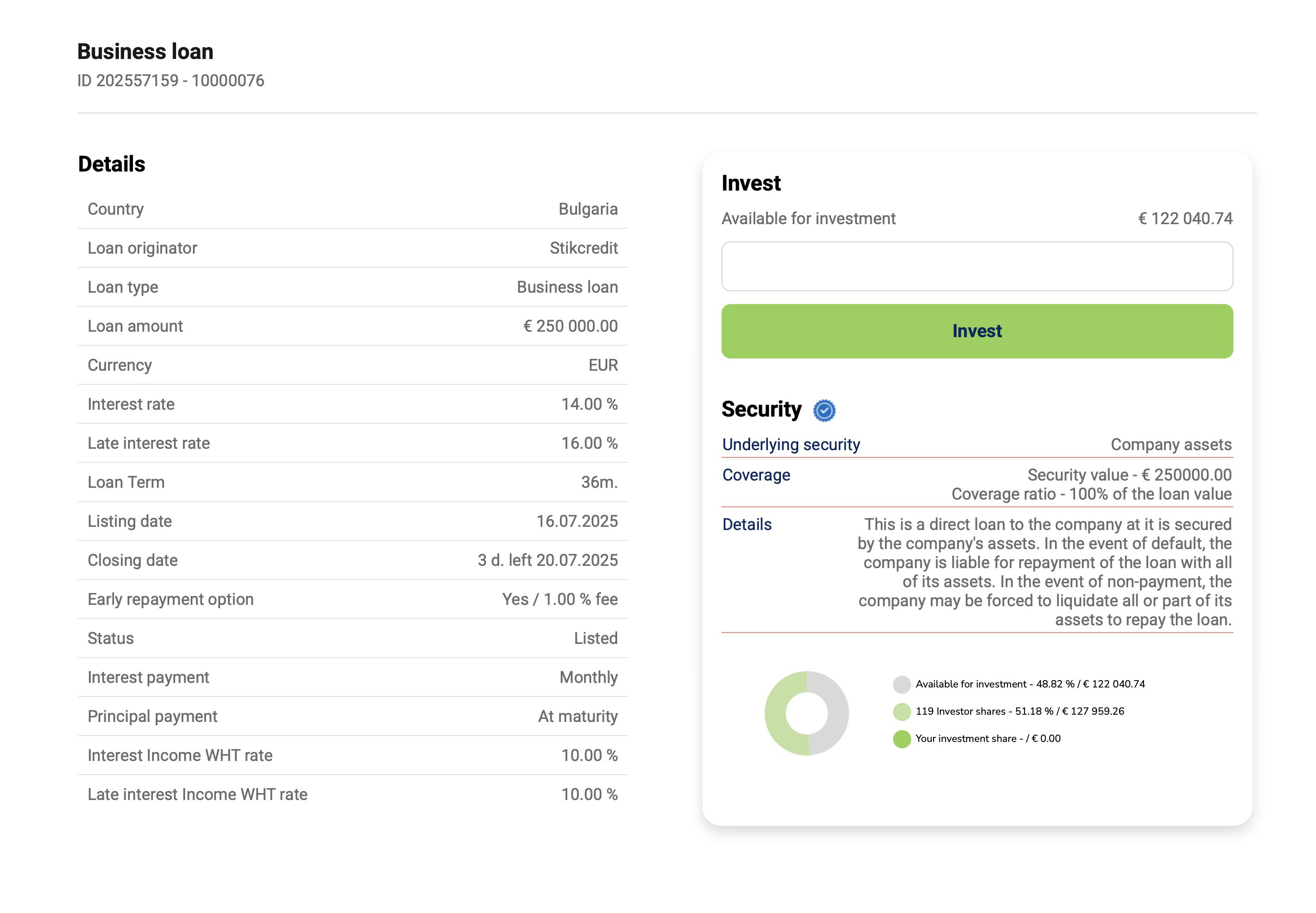Image resolution: width=1316 pixels, height=913 pixels.
Task: Click the Coverage label in Security
Action: (x=756, y=475)
